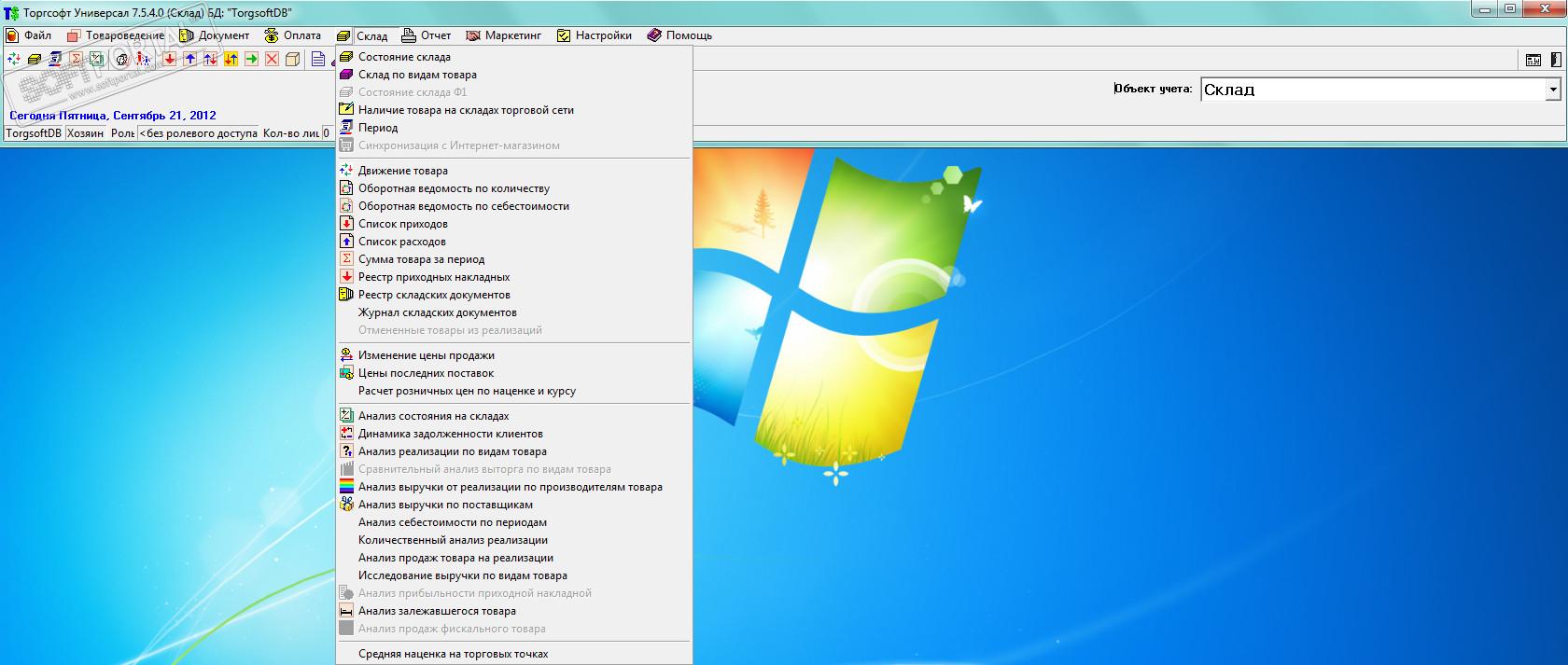This screenshot has height=665, width=1568.
Task: Click the goods movement arrows toolbar icon
Action: click(14, 59)
